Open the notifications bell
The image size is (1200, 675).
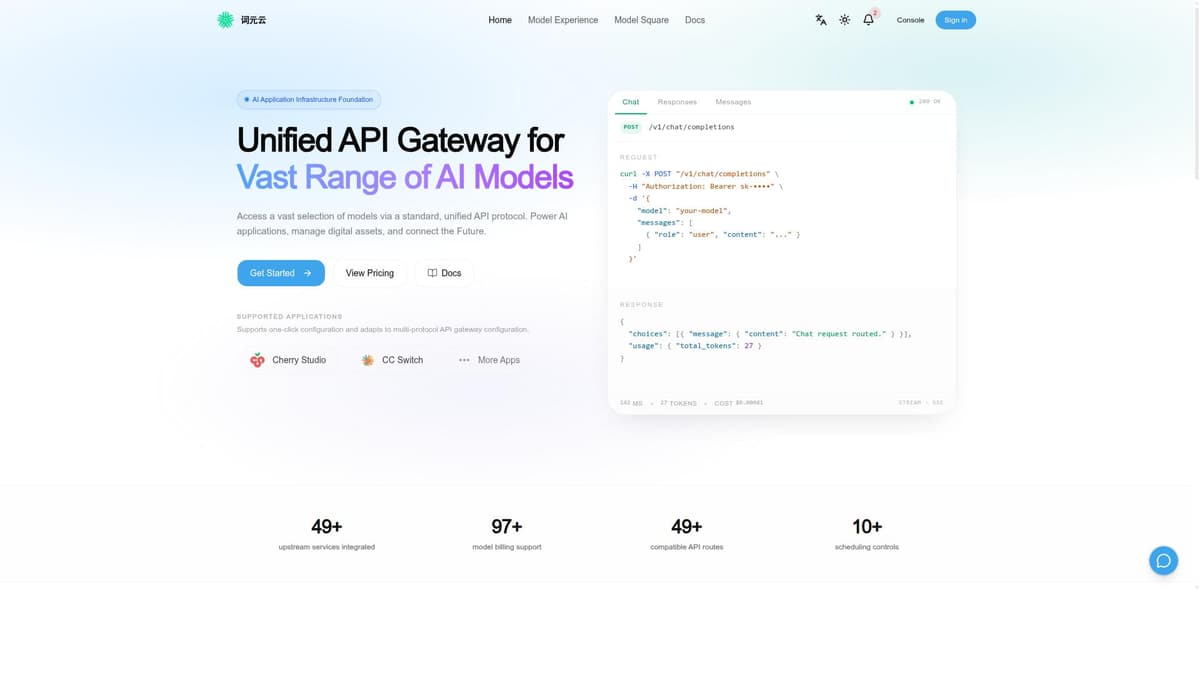868,20
